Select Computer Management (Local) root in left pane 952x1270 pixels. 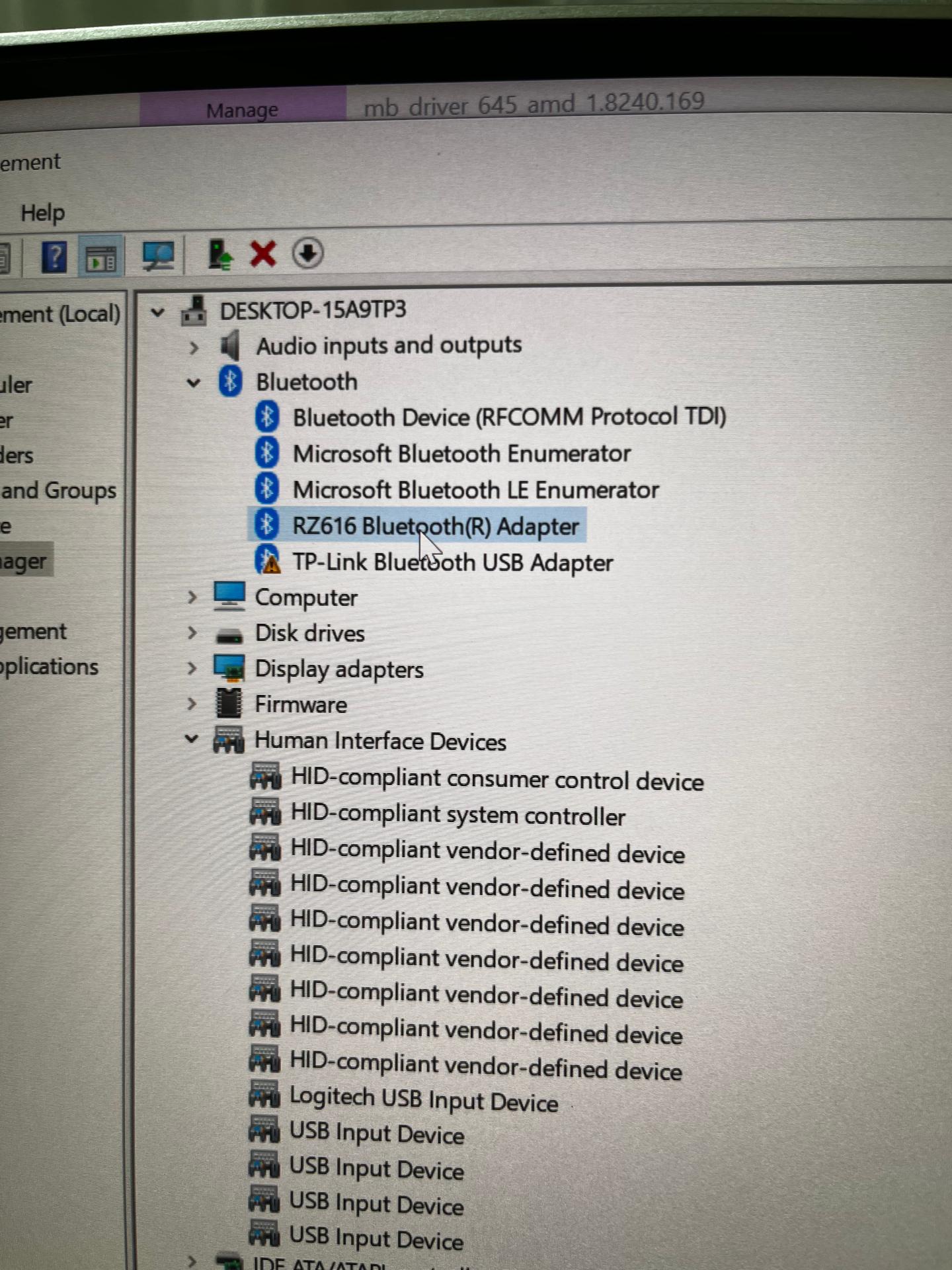pyautogui.click(x=60, y=314)
